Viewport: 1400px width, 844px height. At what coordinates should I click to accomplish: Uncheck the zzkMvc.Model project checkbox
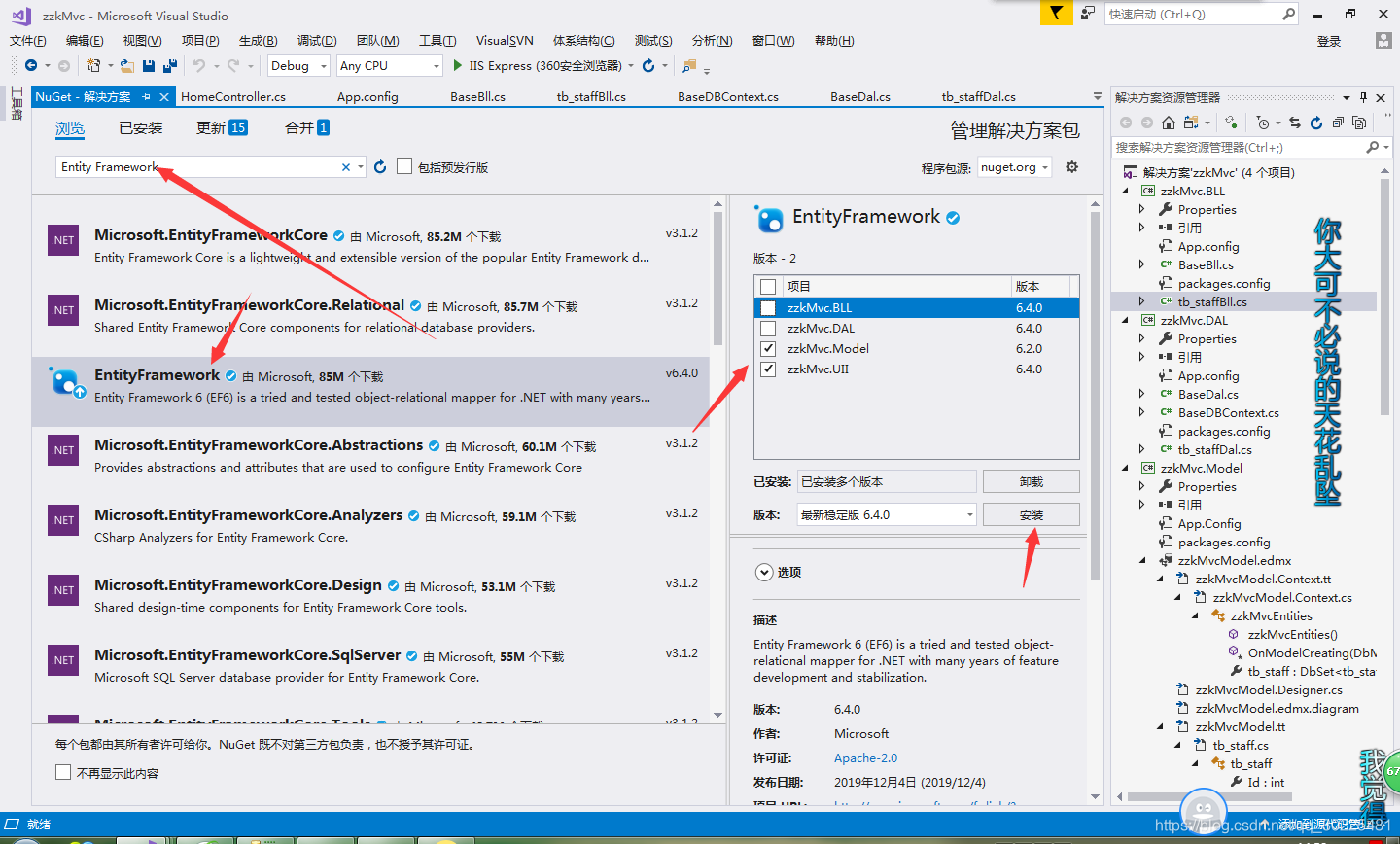(768, 349)
